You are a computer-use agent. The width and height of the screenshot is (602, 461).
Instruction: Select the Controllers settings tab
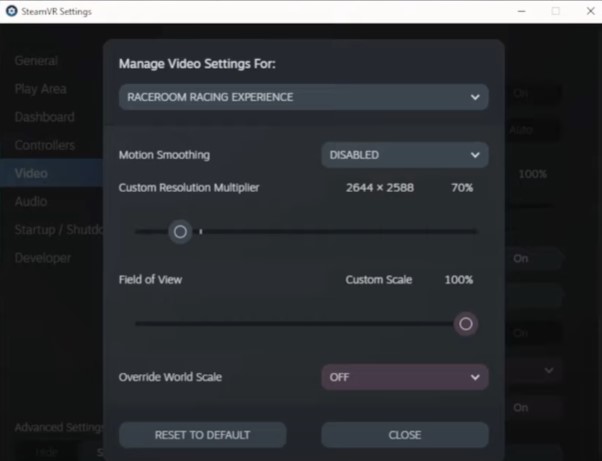coord(45,145)
